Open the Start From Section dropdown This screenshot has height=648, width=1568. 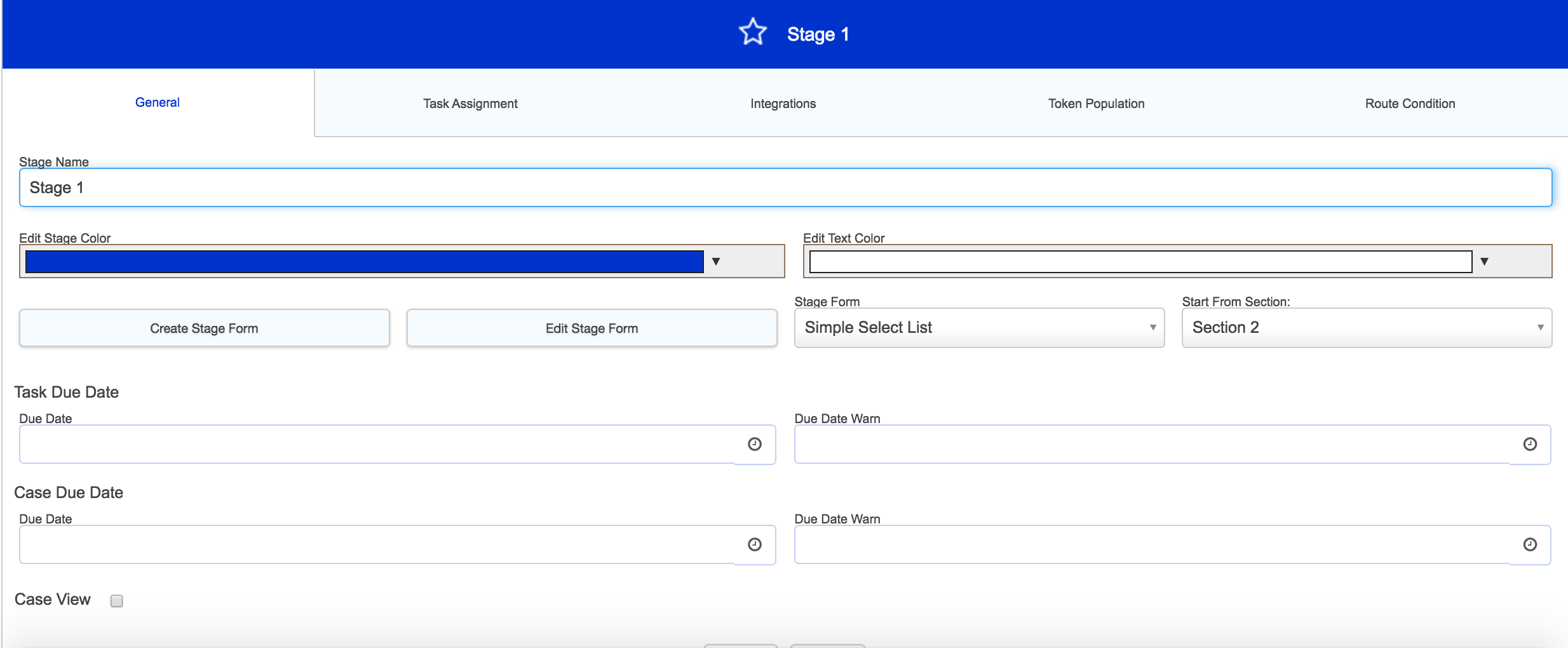[x=1367, y=328]
